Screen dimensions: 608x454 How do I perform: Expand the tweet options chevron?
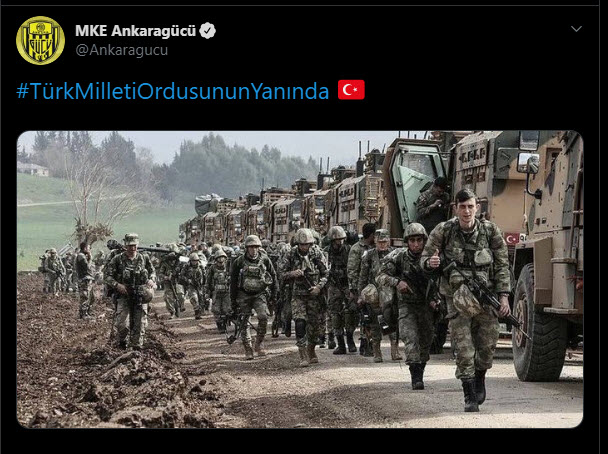576,29
